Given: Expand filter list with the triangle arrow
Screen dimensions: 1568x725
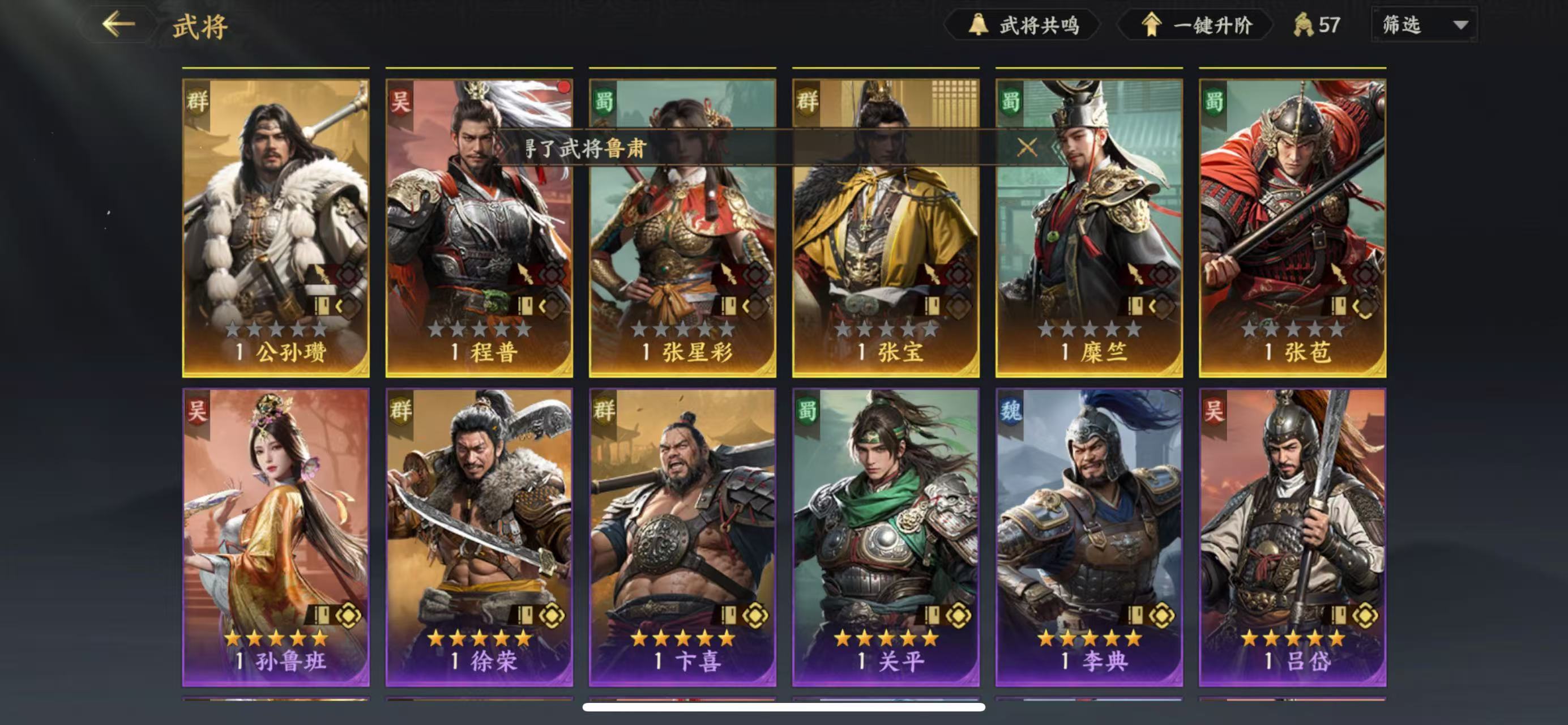Looking at the screenshot, I should (1461, 25).
